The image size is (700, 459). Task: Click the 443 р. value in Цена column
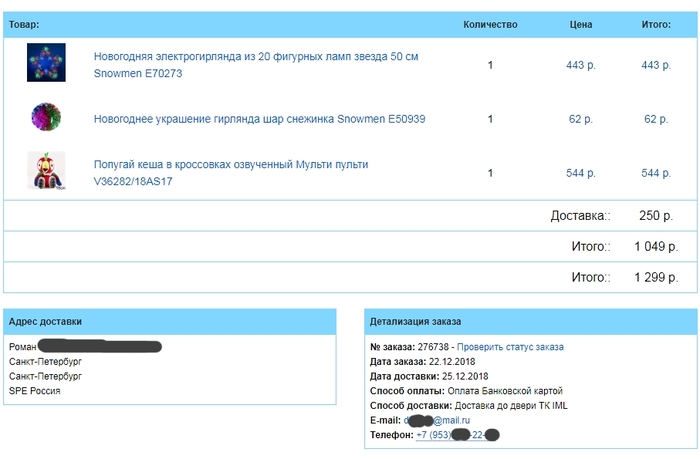[x=581, y=65]
